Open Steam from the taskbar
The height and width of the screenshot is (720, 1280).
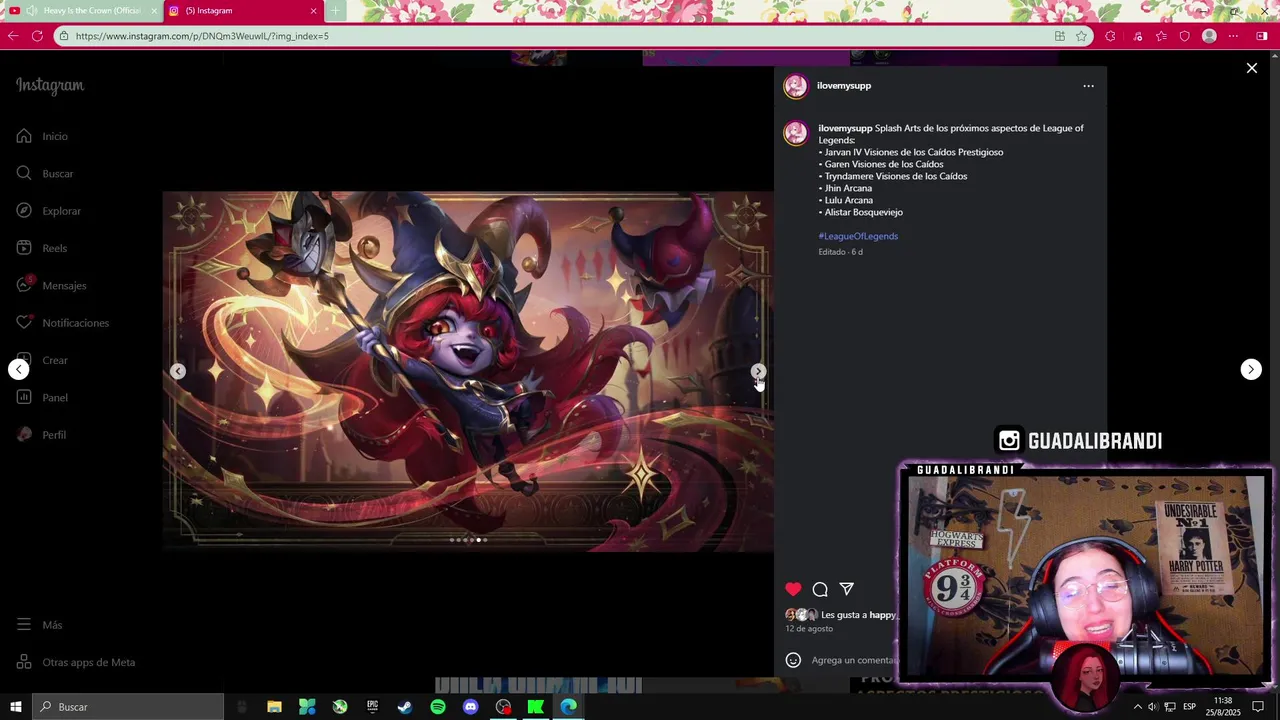coord(405,707)
